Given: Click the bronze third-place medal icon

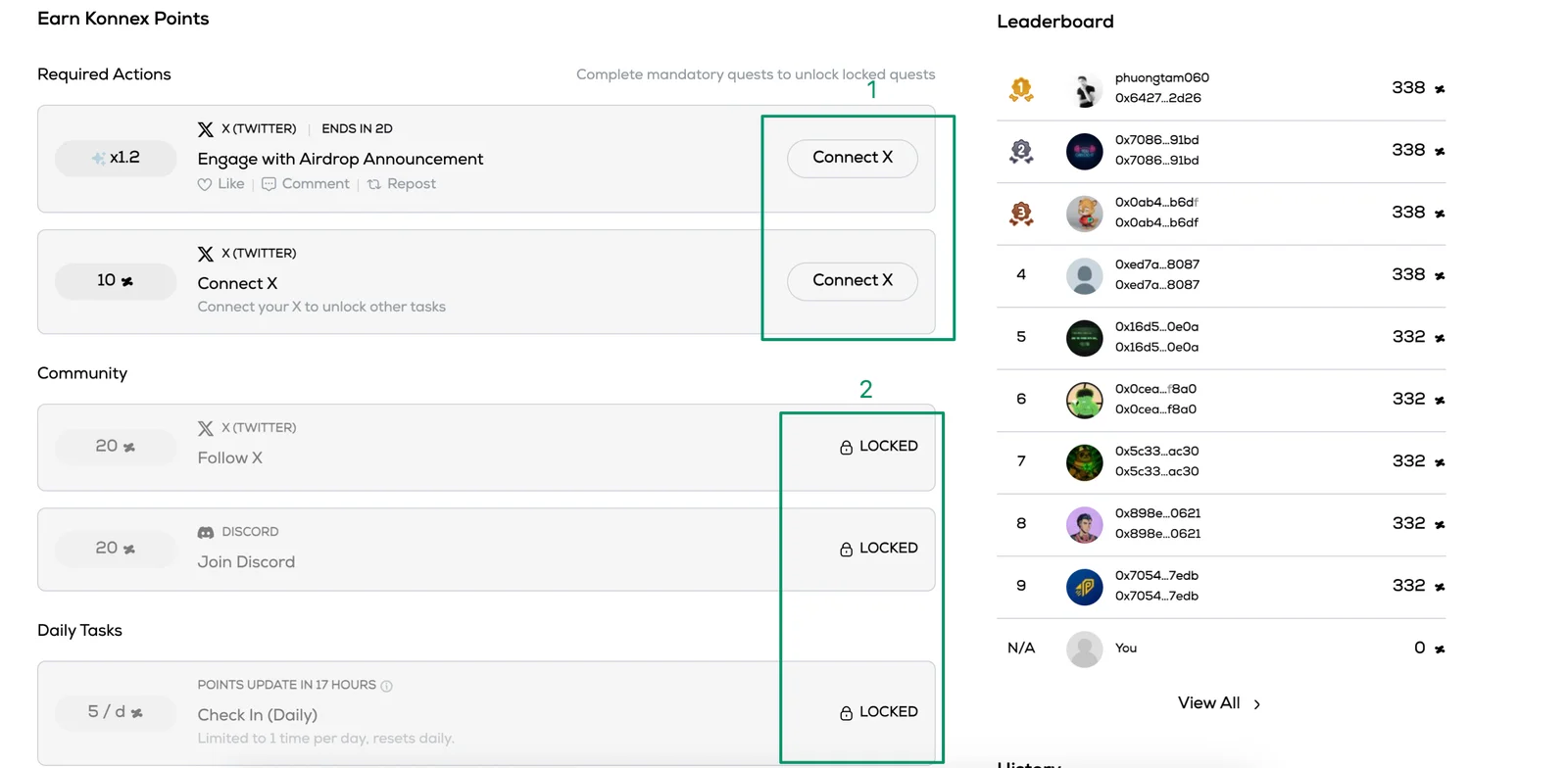Looking at the screenshot, I should tap(1021, 214).
